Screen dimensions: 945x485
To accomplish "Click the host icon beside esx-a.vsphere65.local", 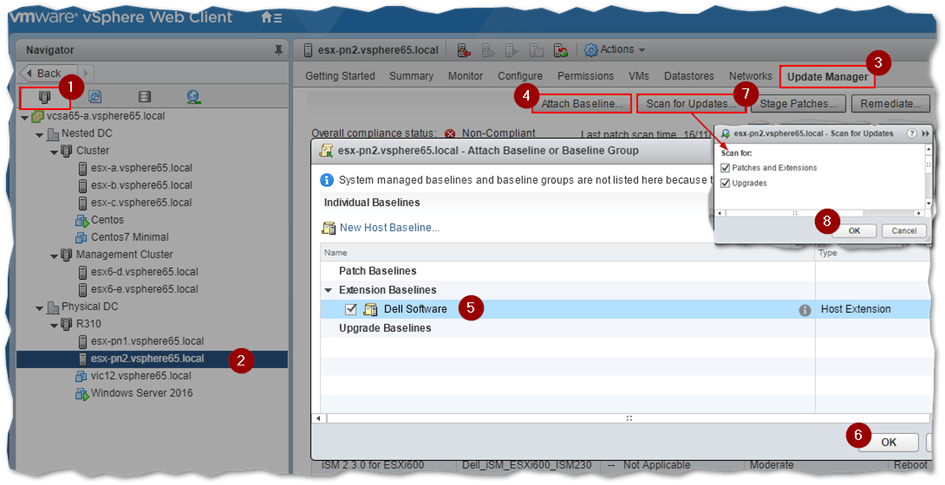I will [83, 169].
